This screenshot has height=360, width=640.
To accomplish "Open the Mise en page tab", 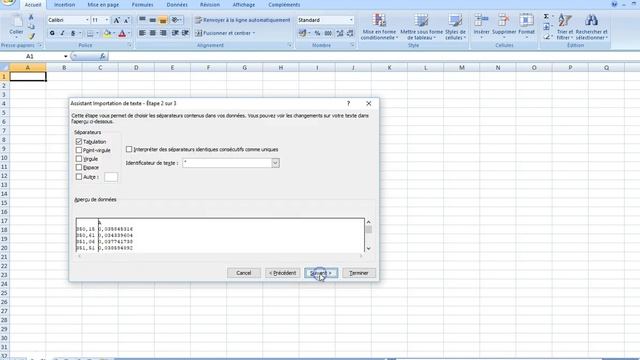I will coord(103,5).
